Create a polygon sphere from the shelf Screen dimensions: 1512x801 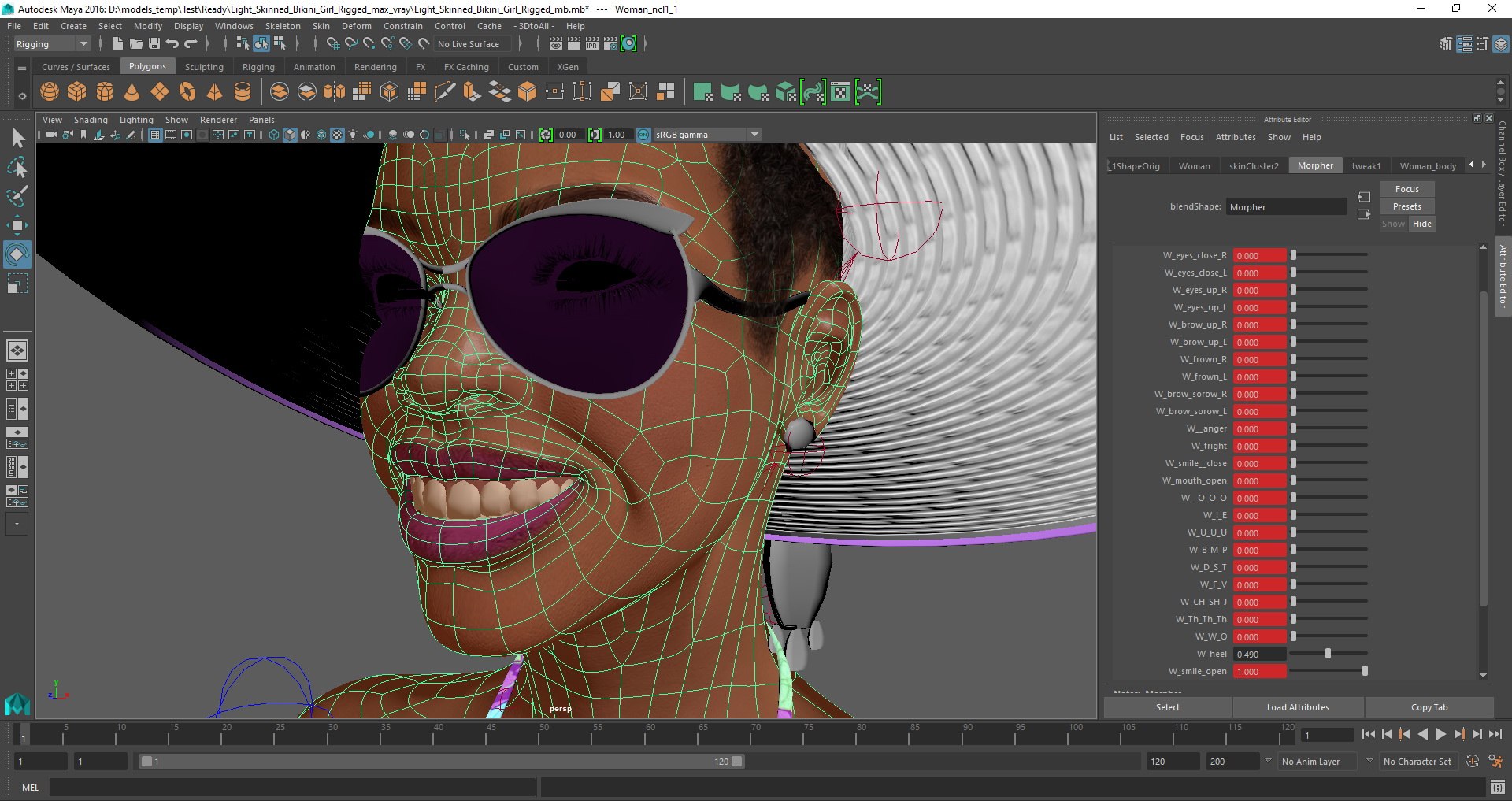coord(50,92)
